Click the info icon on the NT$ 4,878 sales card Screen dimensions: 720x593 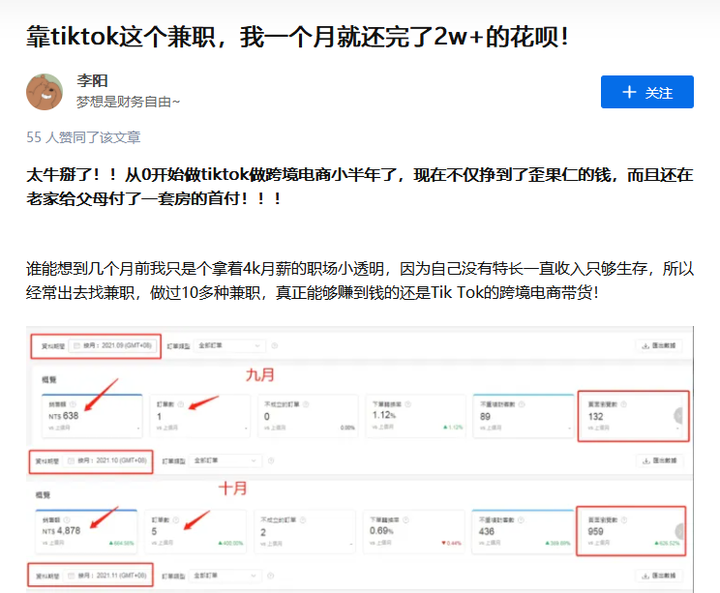tap(67, 520)
